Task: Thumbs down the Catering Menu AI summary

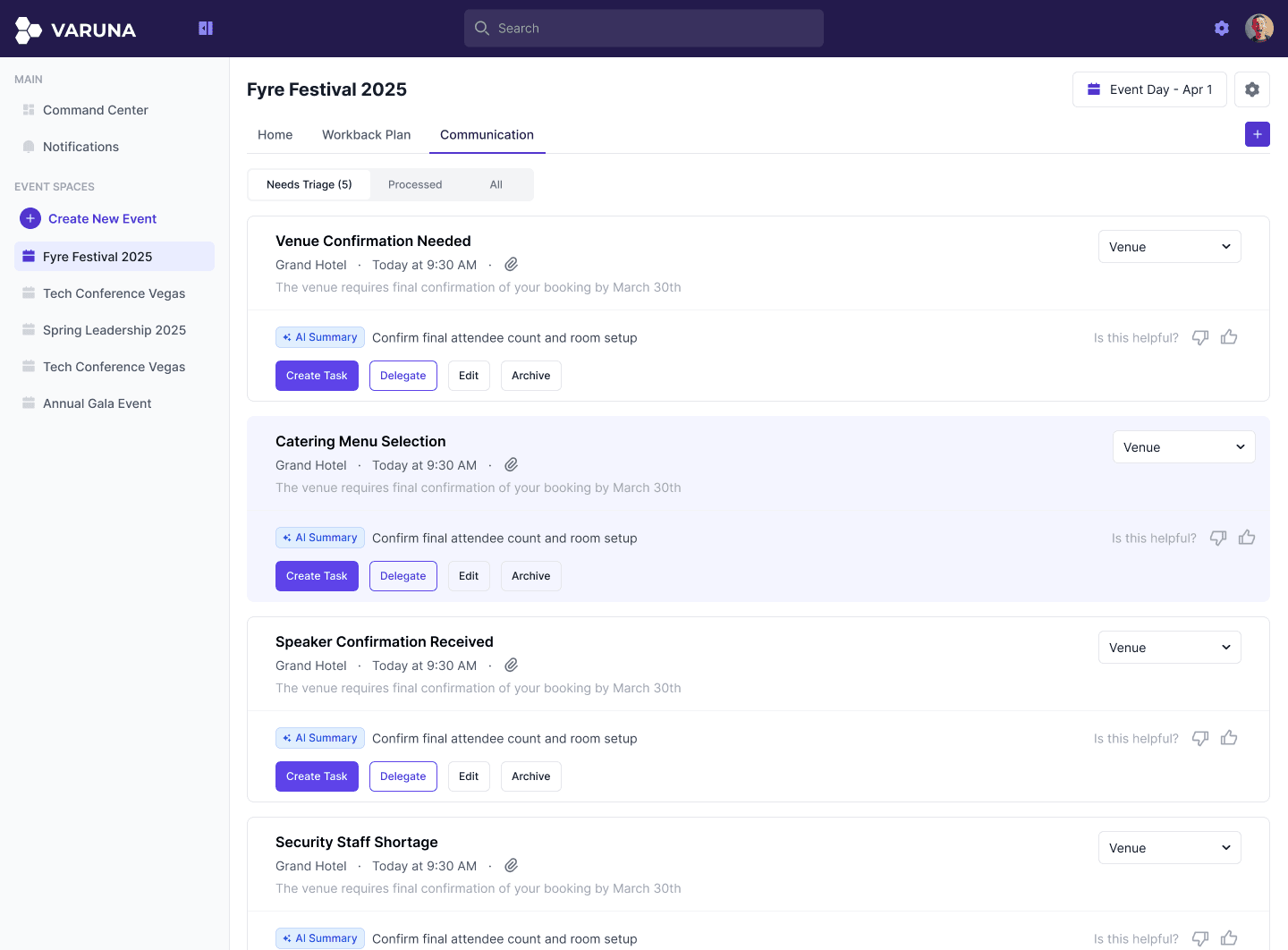Action: point(1217,538)
